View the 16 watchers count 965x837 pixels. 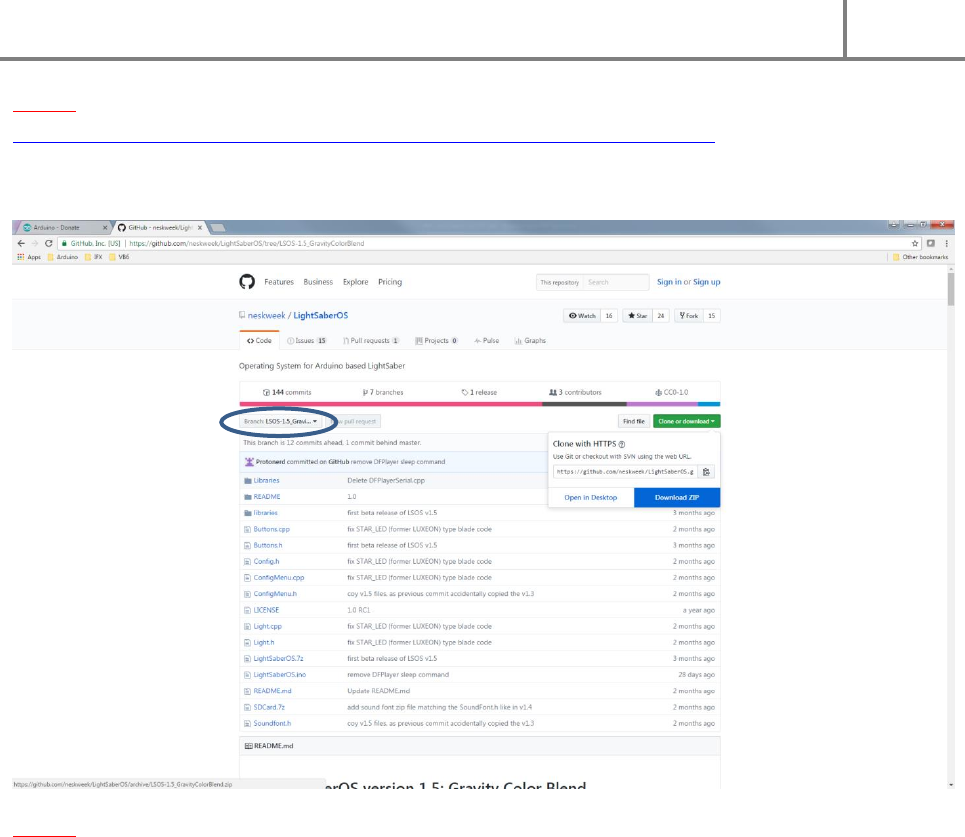coord(609,316)
